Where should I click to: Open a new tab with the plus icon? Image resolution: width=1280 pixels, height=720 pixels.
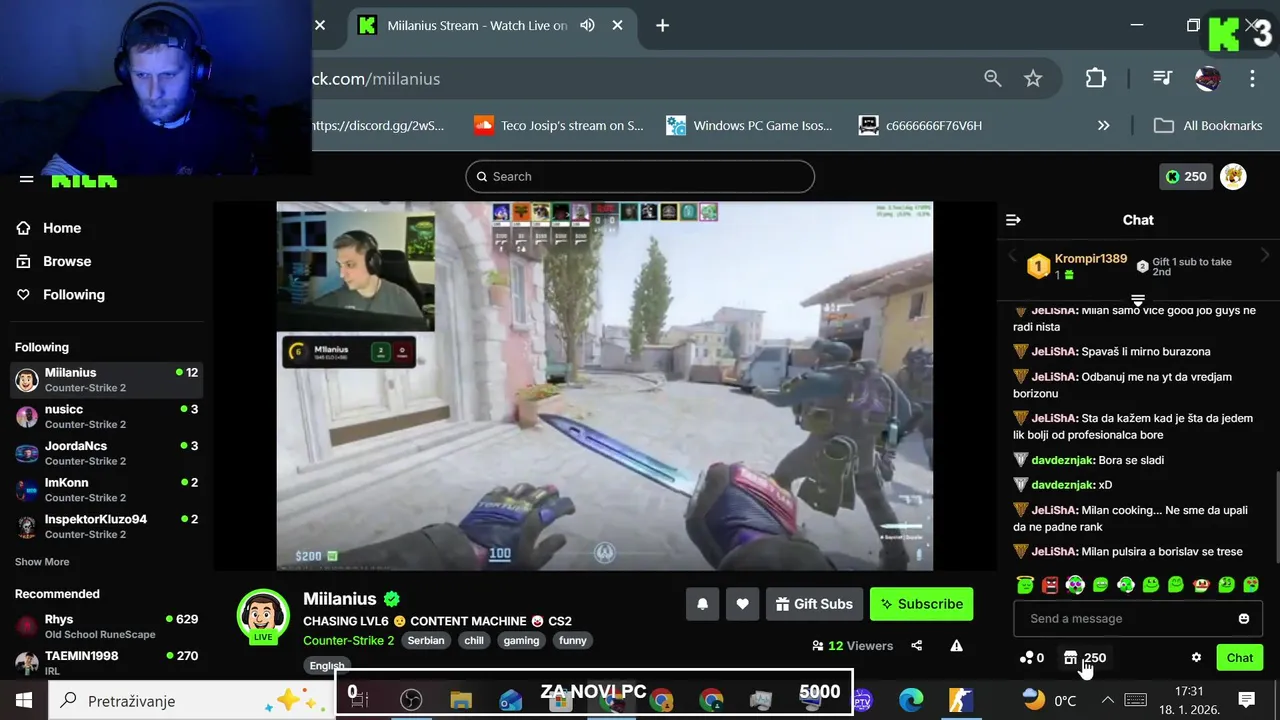pyautogui.click(x=662, y=25)
